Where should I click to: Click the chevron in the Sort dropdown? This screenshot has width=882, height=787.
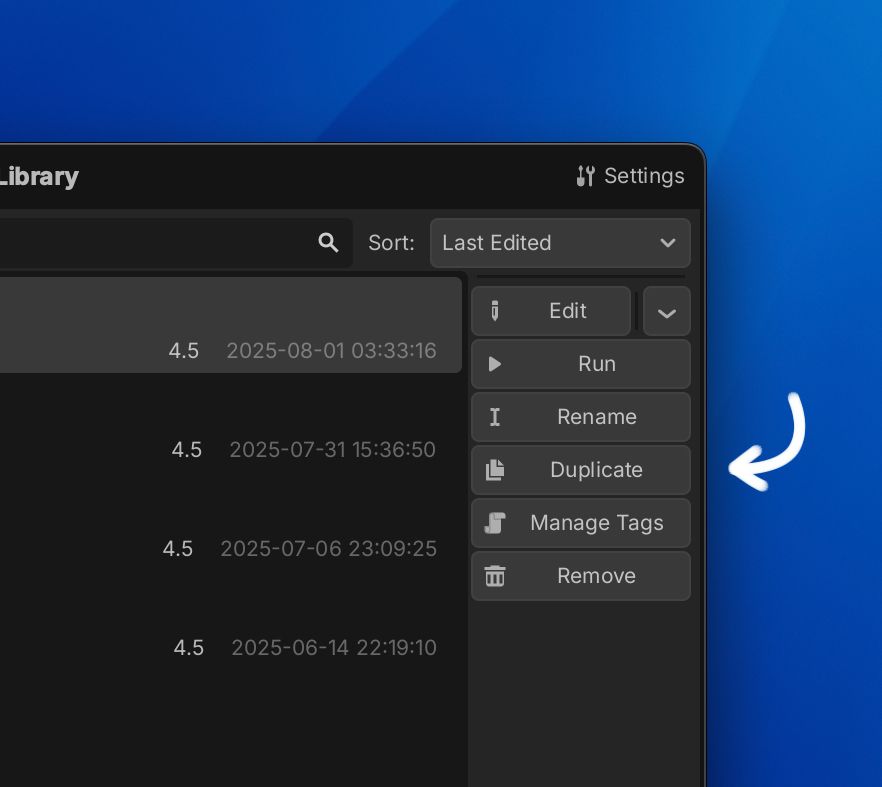668,243
